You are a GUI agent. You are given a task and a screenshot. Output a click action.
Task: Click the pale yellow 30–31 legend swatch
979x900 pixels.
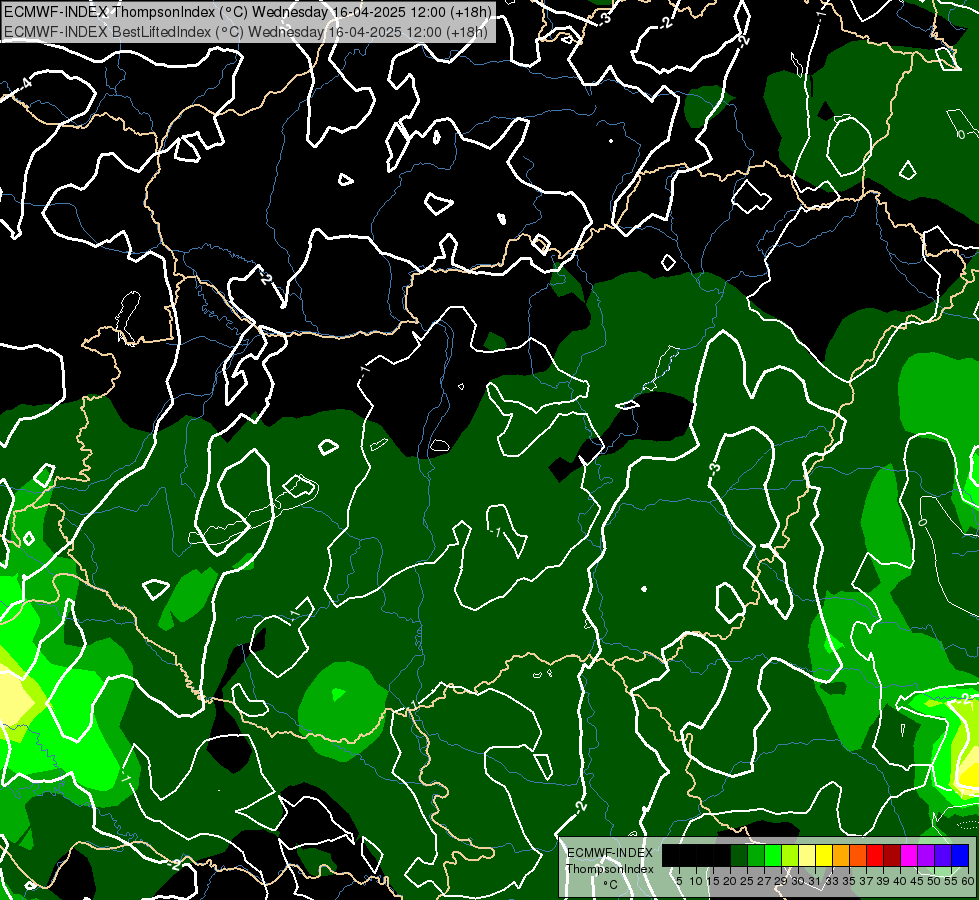(x=807, y=855)
